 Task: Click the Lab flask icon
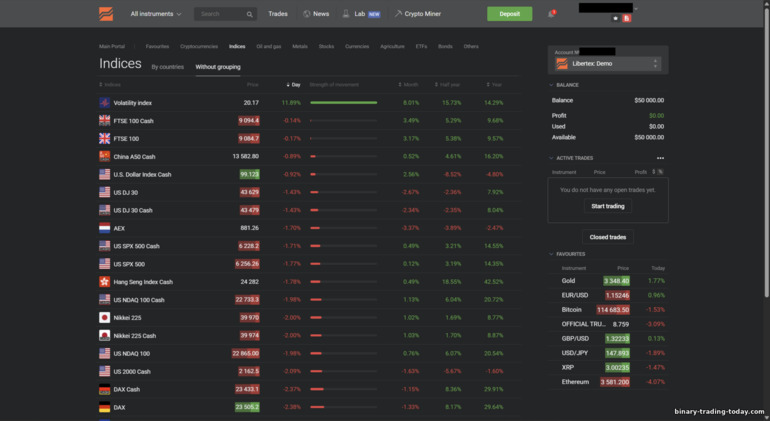[346, 14]
